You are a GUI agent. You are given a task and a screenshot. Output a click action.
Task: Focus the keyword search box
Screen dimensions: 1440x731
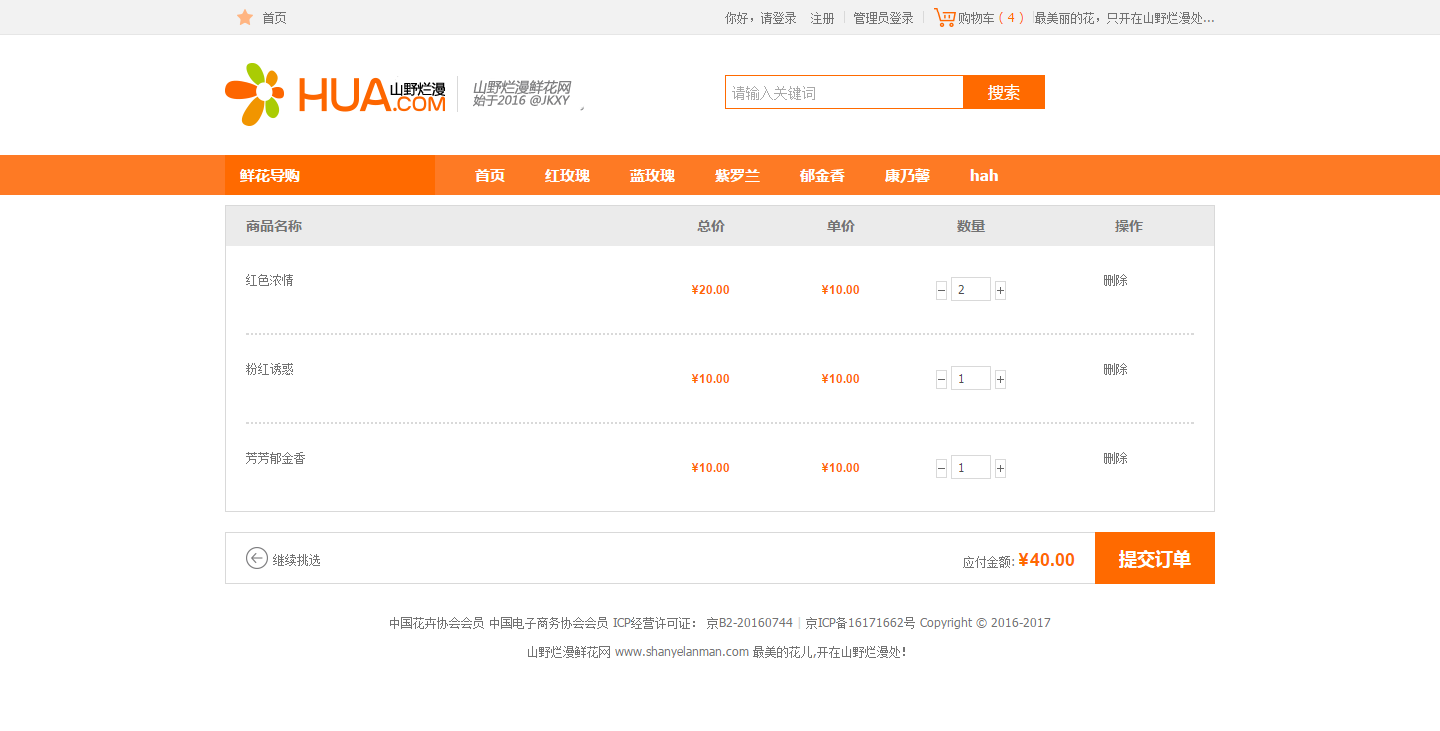tap(844, 92)
